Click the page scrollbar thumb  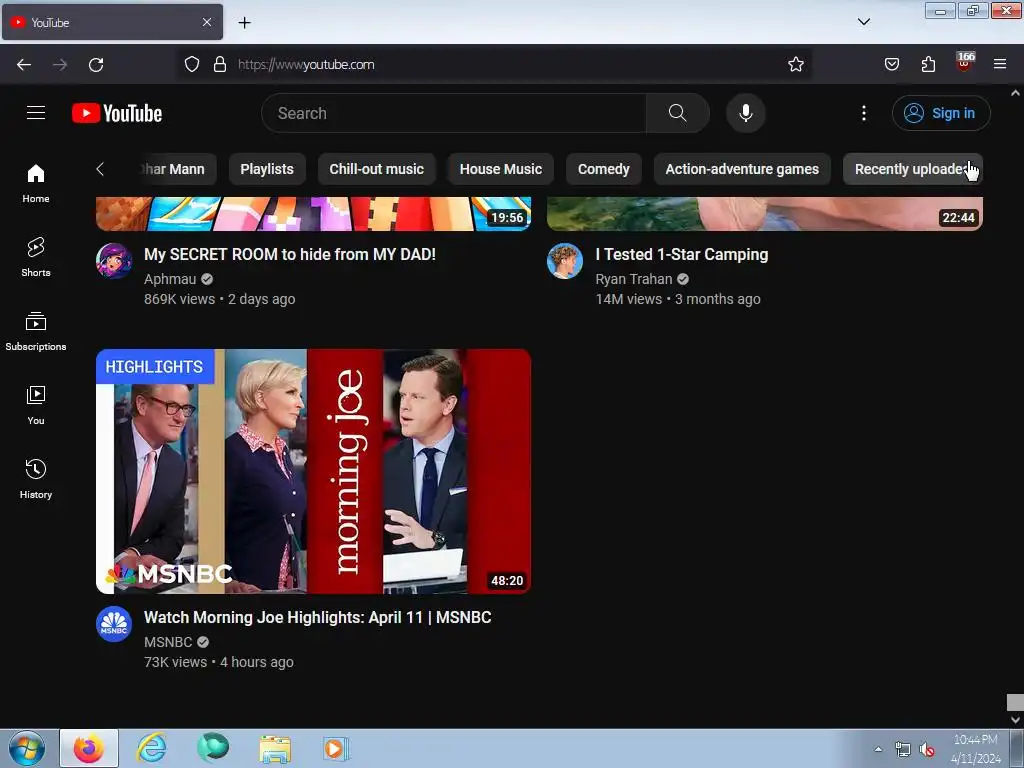pos(1015,703)
